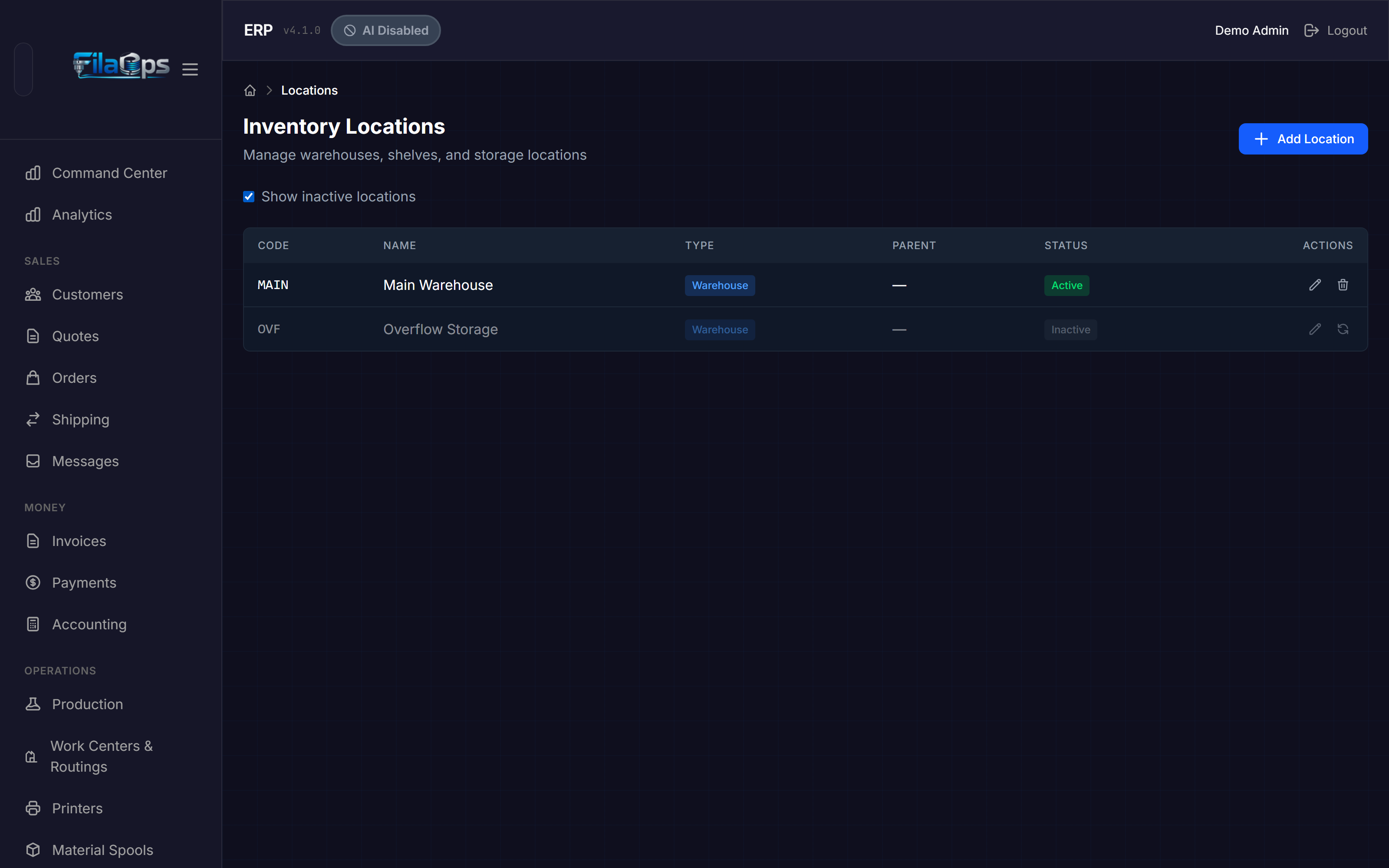Click Warehouse badge in OVF row
The image size is (1389, 868).
(720, 329)
